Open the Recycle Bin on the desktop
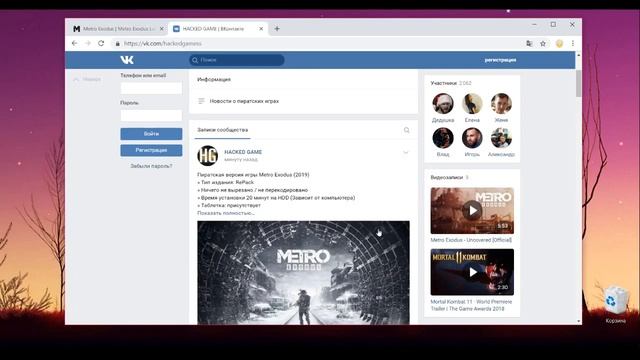The width and height of the screenshot is (640, 360). coord(616,304)
